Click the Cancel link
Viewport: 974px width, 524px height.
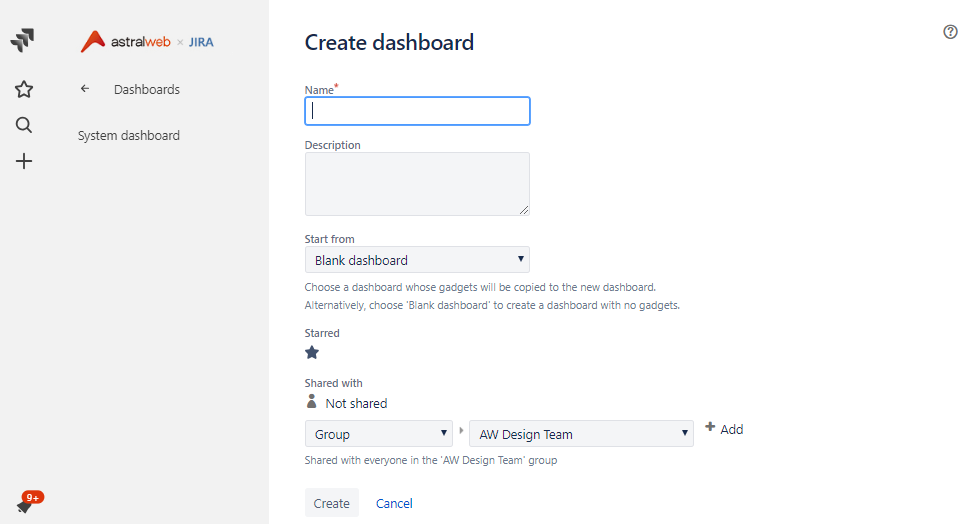click(394, 504)
